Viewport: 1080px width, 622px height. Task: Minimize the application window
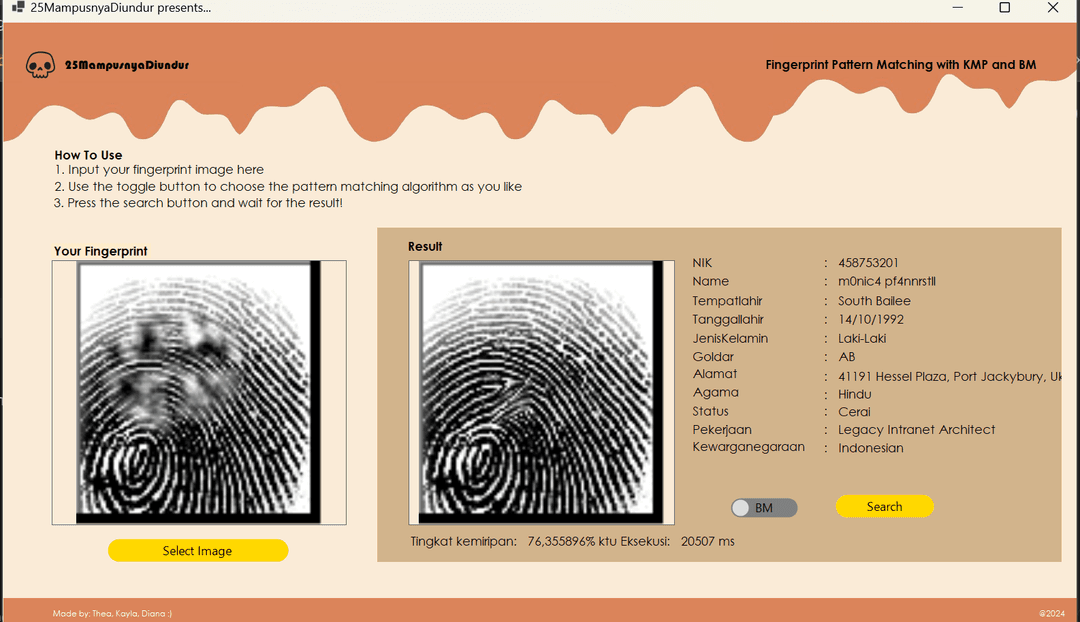point(957,8)
